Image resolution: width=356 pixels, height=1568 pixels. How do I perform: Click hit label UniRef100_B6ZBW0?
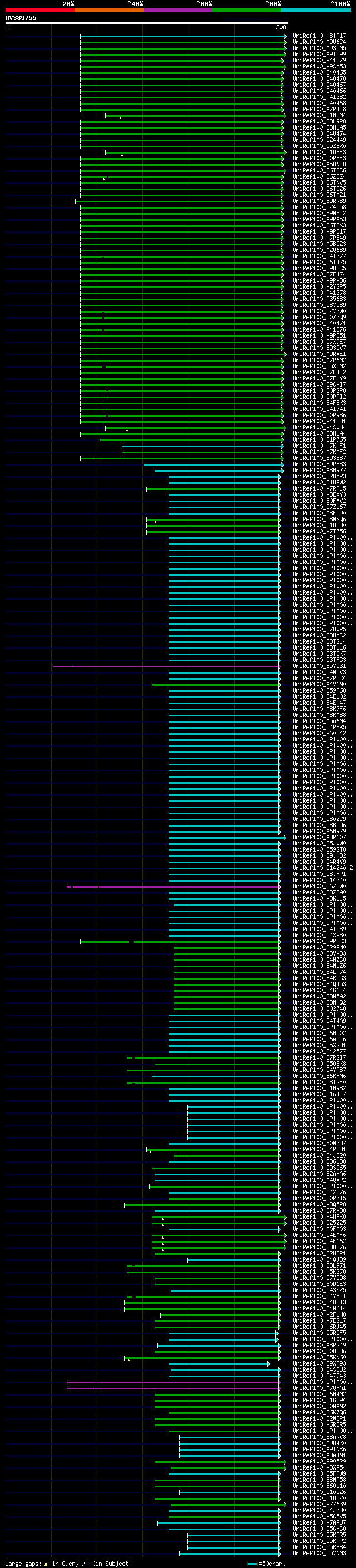click(319, 886)
